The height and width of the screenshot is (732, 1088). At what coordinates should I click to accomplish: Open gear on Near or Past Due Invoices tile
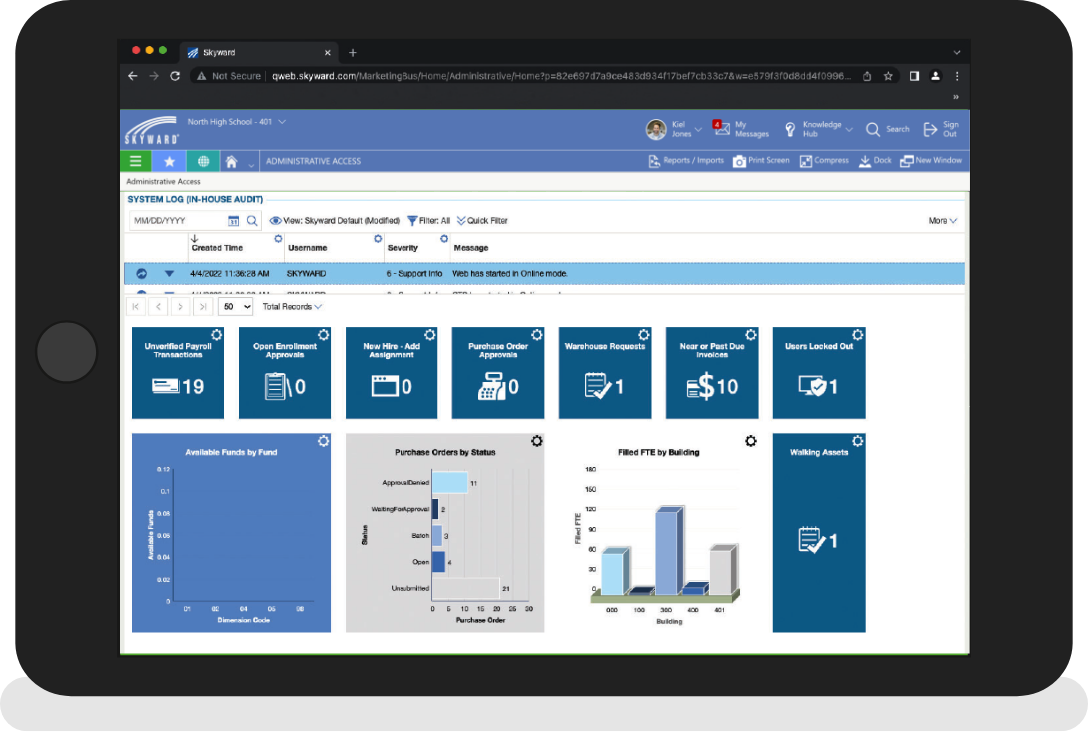coord(751,335)
